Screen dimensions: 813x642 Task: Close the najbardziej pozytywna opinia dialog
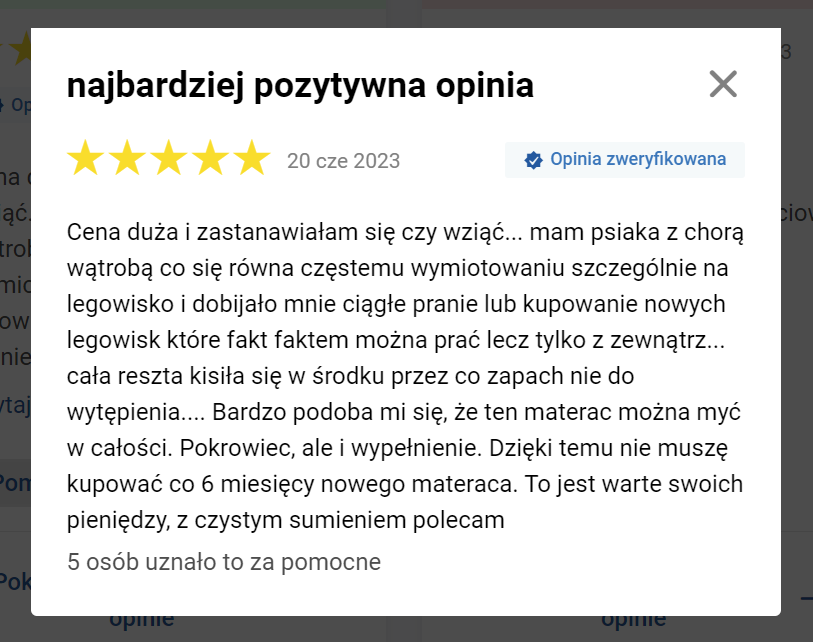tap(723, 84)
